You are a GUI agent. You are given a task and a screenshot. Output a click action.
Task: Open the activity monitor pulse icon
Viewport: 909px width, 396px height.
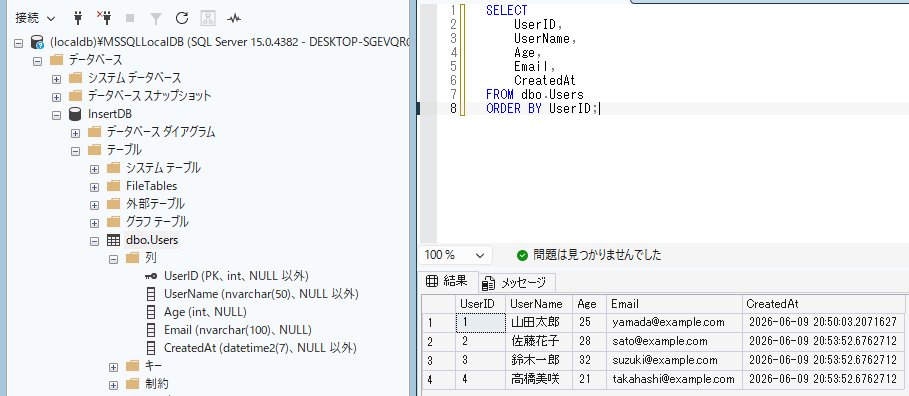[x=234, y=19]
